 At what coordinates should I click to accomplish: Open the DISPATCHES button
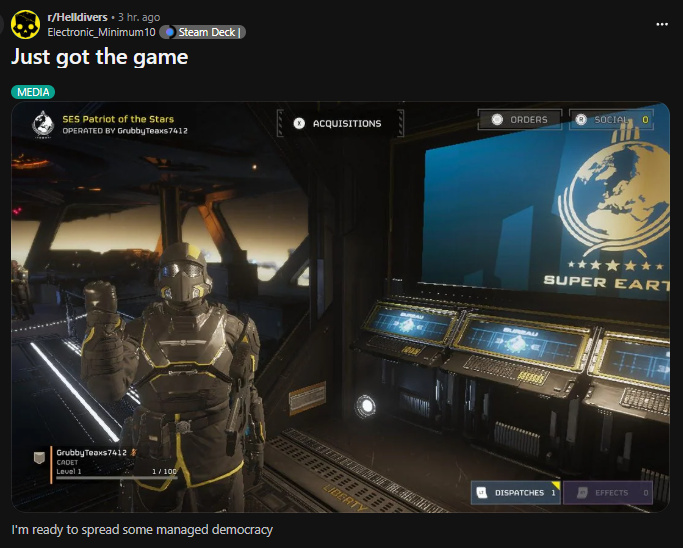(x=516, y=493)
